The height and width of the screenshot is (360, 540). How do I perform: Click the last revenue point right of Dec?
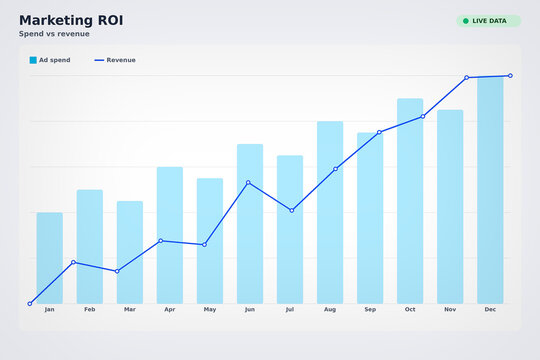(510, 75)
